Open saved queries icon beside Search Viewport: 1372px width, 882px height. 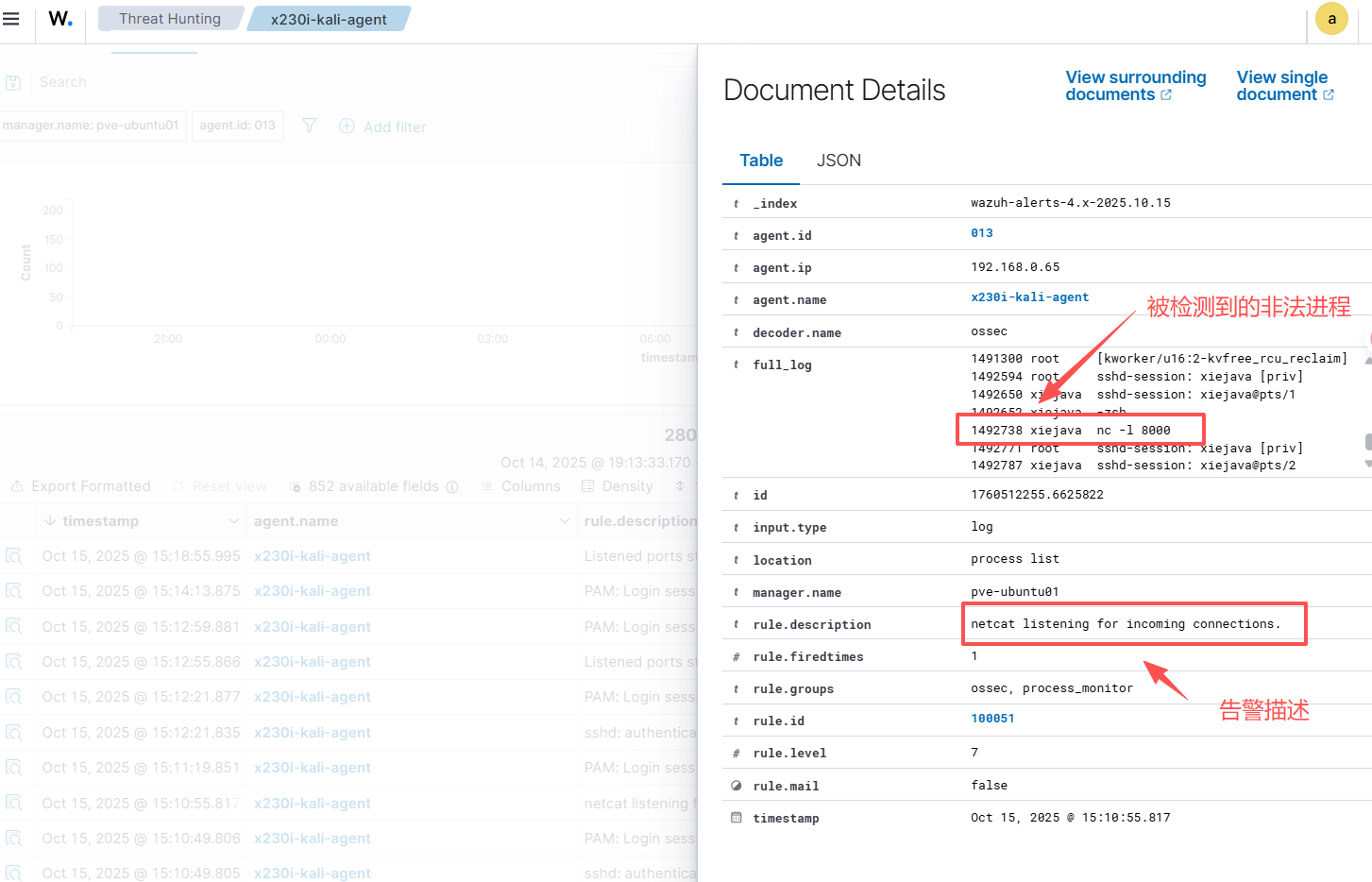point(13,82)
